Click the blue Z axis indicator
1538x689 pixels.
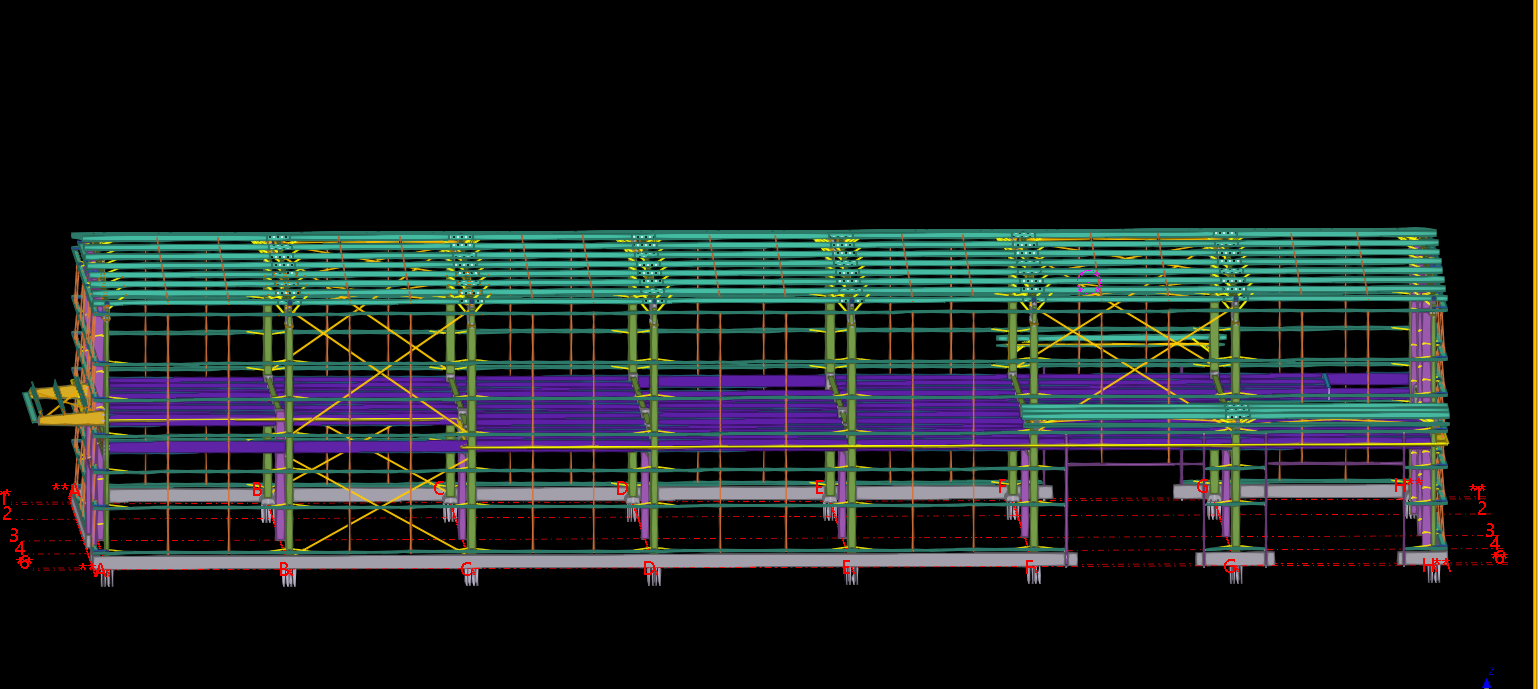[1487, 680]
